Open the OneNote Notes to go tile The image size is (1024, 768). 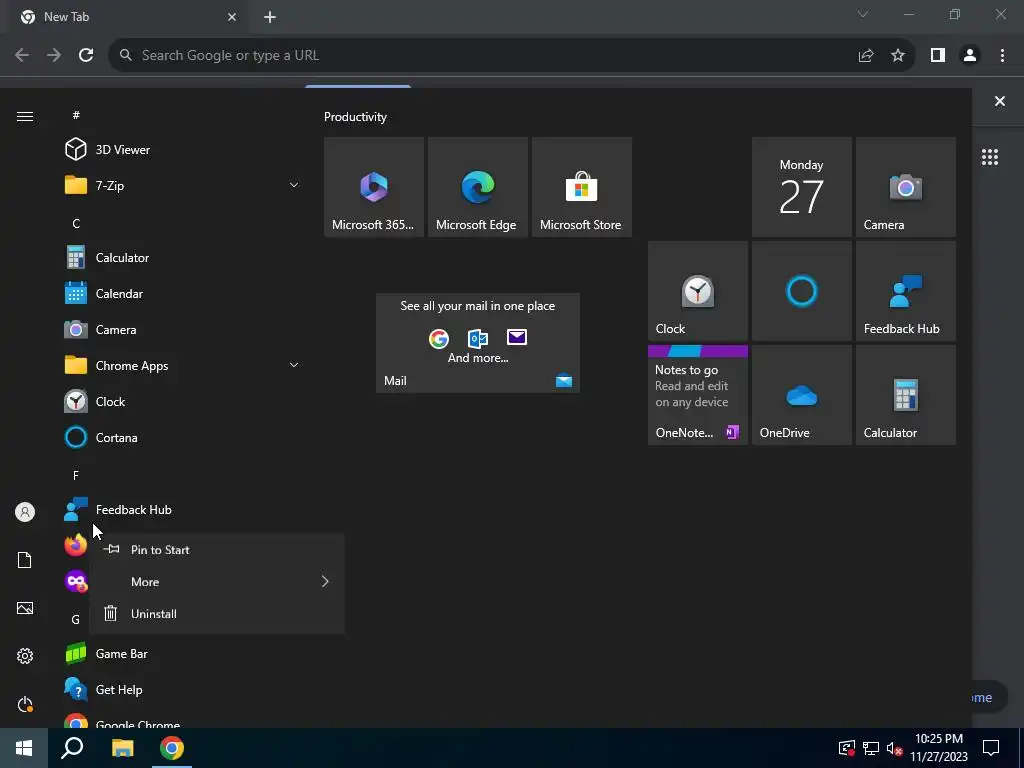click(x=697, y=394)
